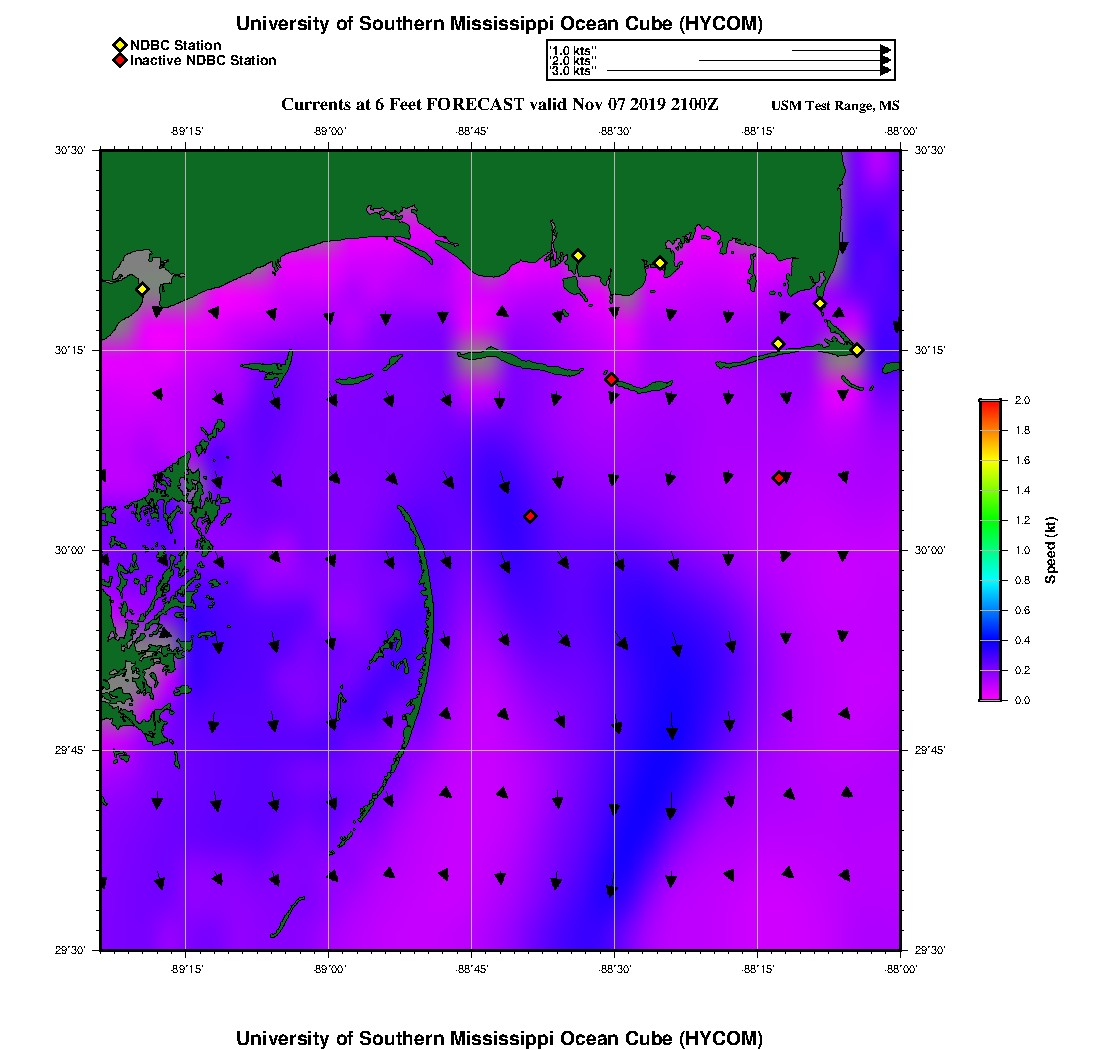Click the top University of Southern Mississippi Ocean Cube title

(x=499, y=23)
